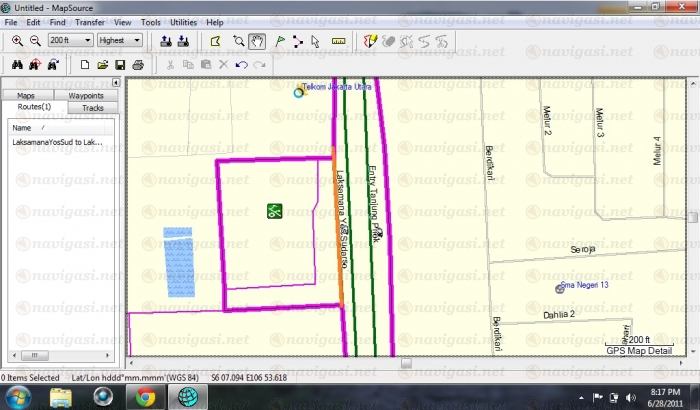Switch to the Waypoints tab
Image resolution: width=700 pixels, height=410 pixels.
coord(85,95)
